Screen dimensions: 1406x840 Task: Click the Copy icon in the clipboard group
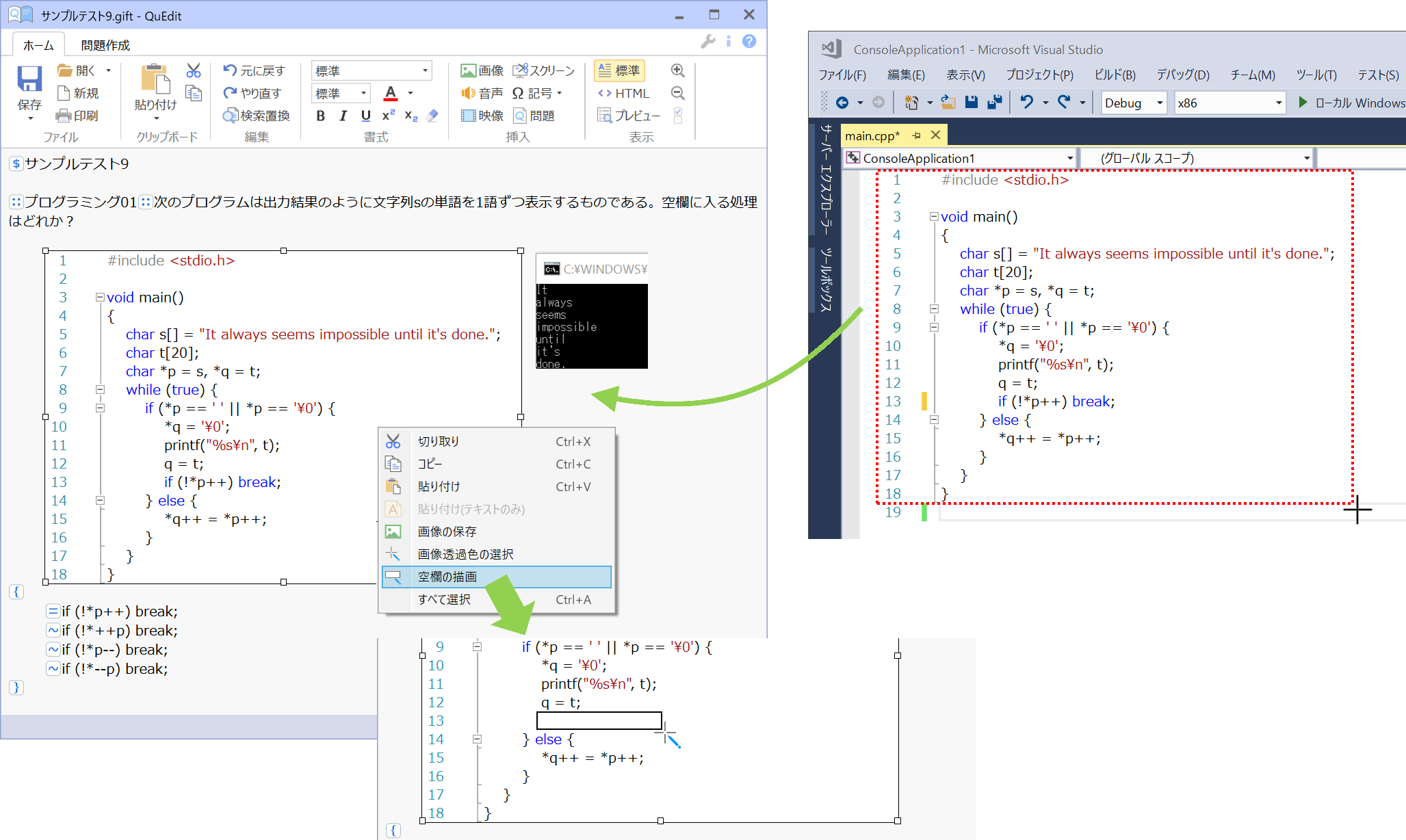[x=194, y=93]
